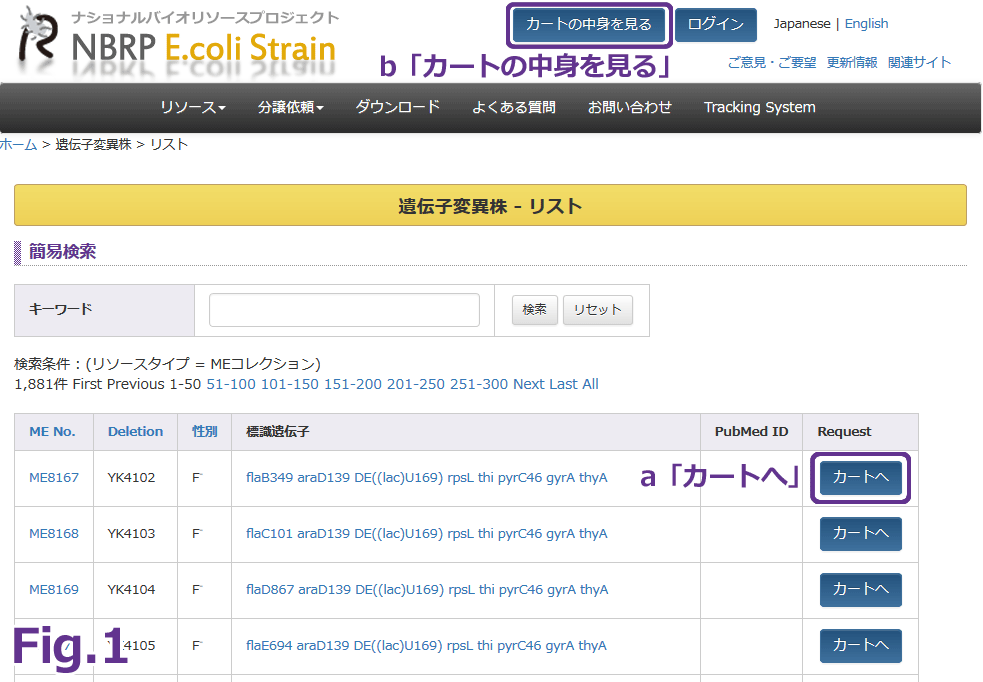The image size is (983, 682).
Task: Focus the キーワード search input field
Action: (x=344, y=310)
